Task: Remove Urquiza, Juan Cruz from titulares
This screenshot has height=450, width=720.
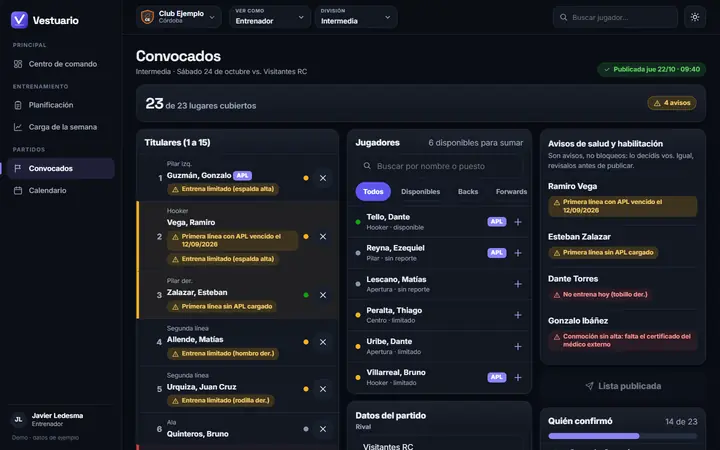Action: (323, 389)
